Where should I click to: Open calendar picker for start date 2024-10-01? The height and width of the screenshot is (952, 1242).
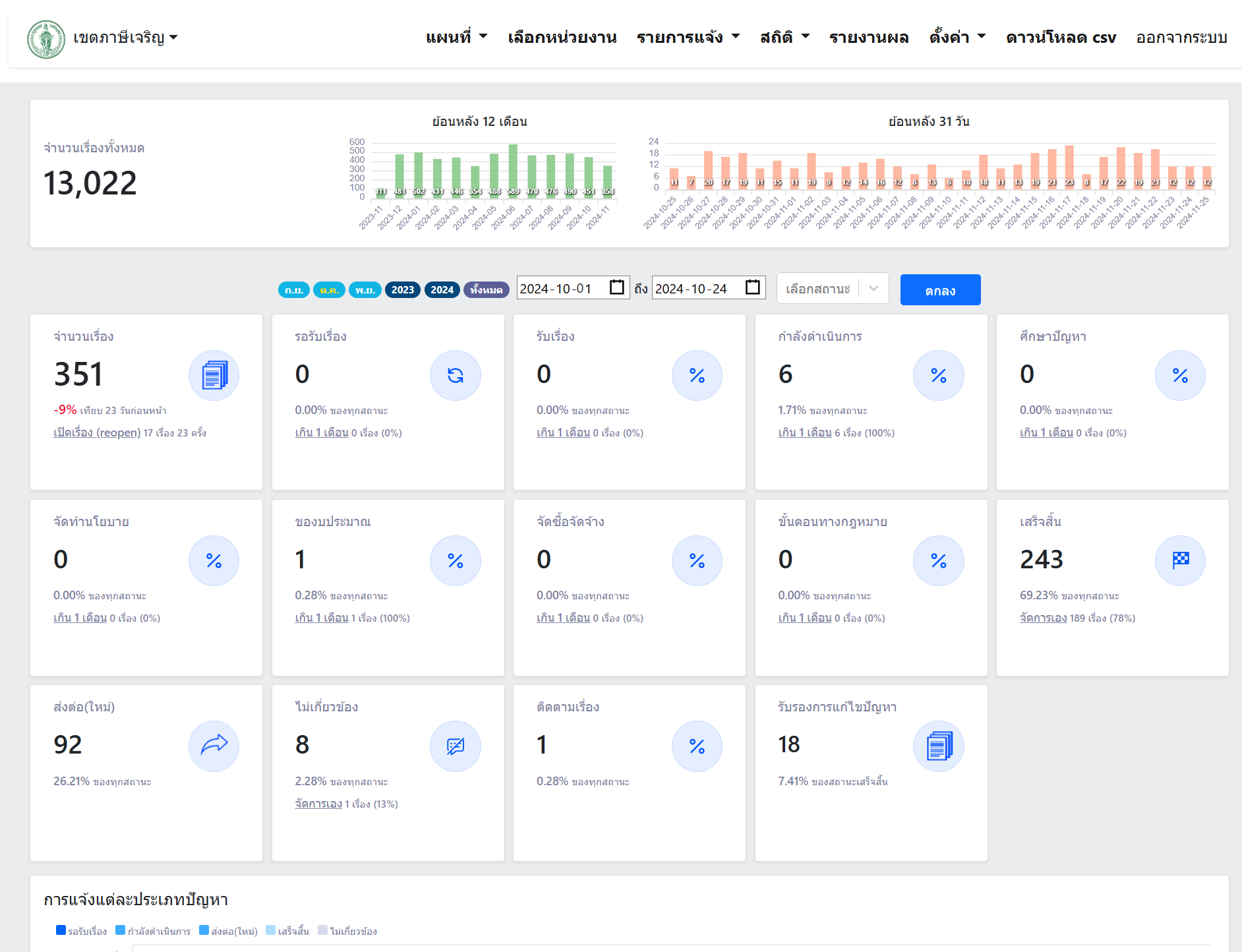(616, 288)
